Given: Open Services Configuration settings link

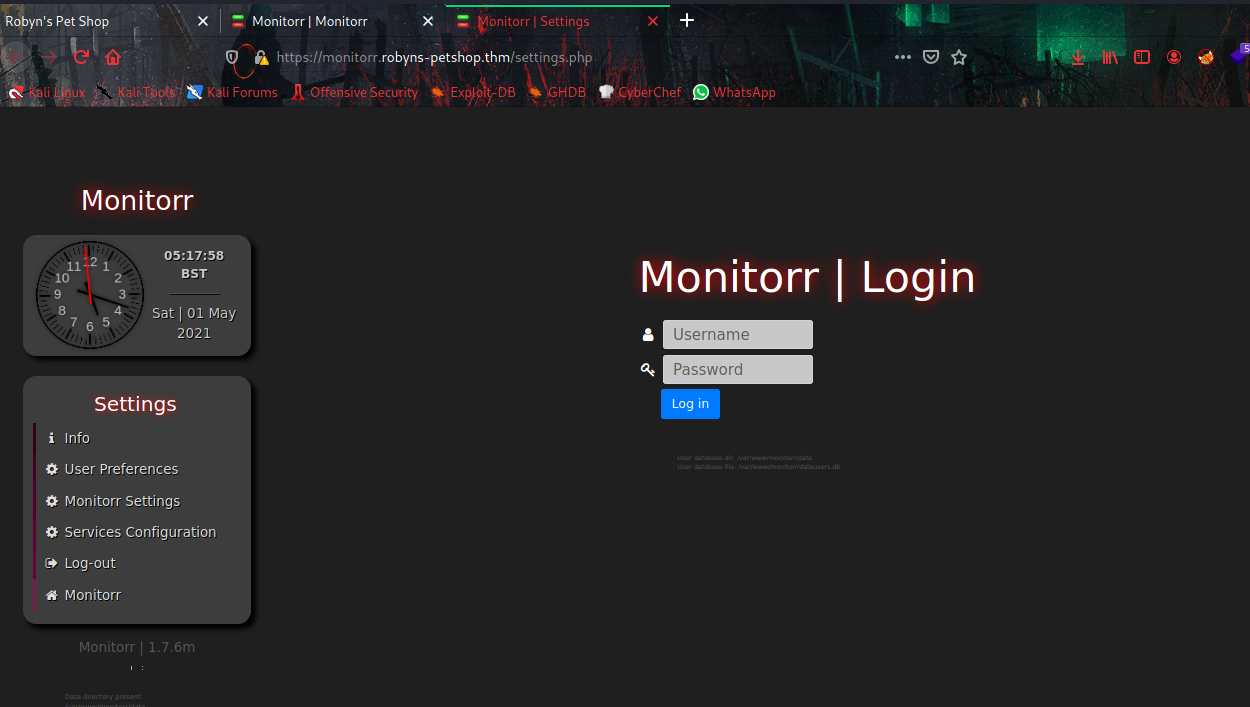Looking at the screenshot, I should [140, 532].
